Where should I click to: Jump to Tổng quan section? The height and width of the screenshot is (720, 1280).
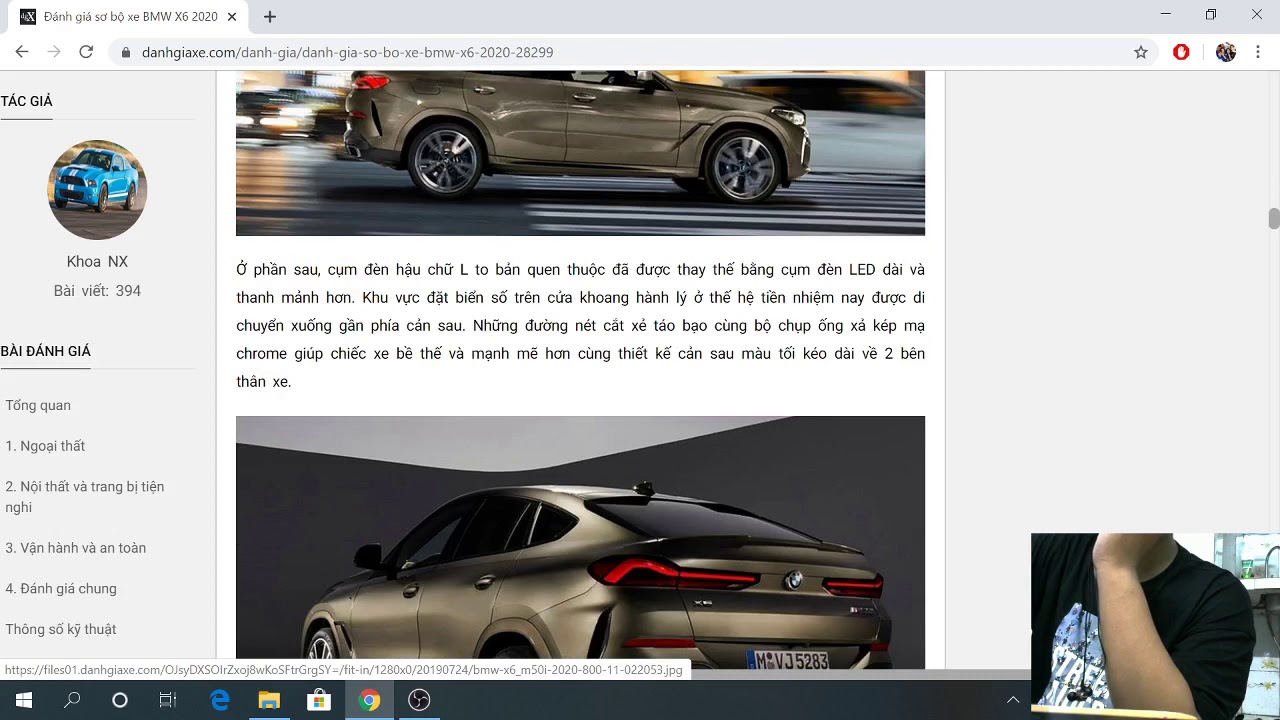[38, 405]
